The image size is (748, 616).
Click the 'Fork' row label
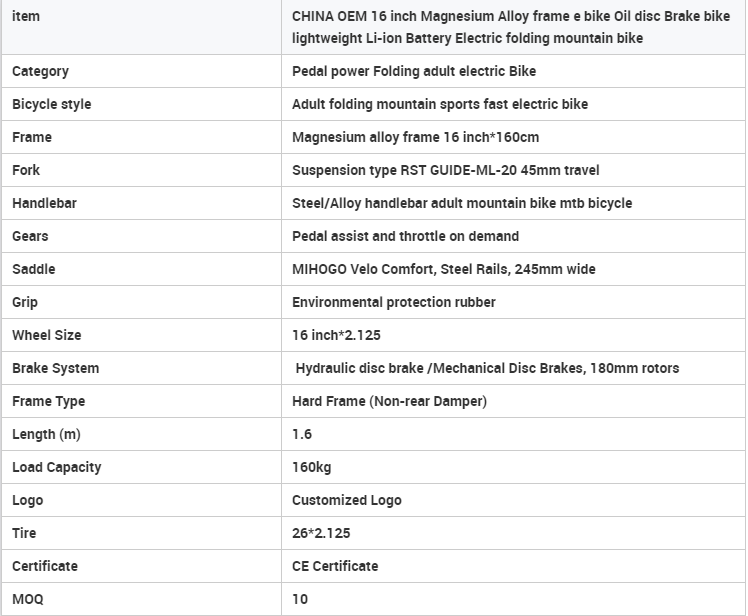tap(26, 170)
